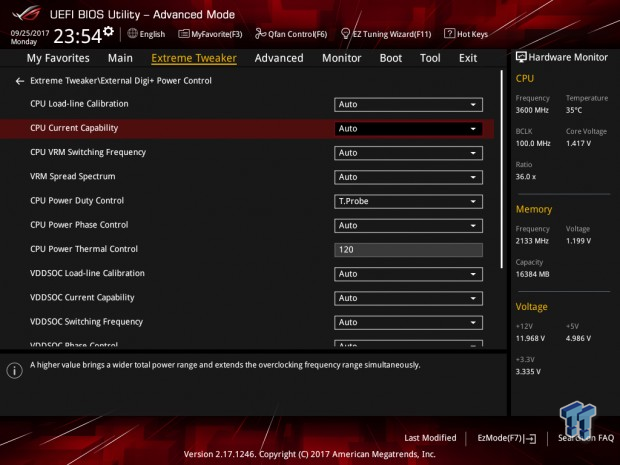Click the Hardware Monitor screen icon

click(x=521, y=57)
